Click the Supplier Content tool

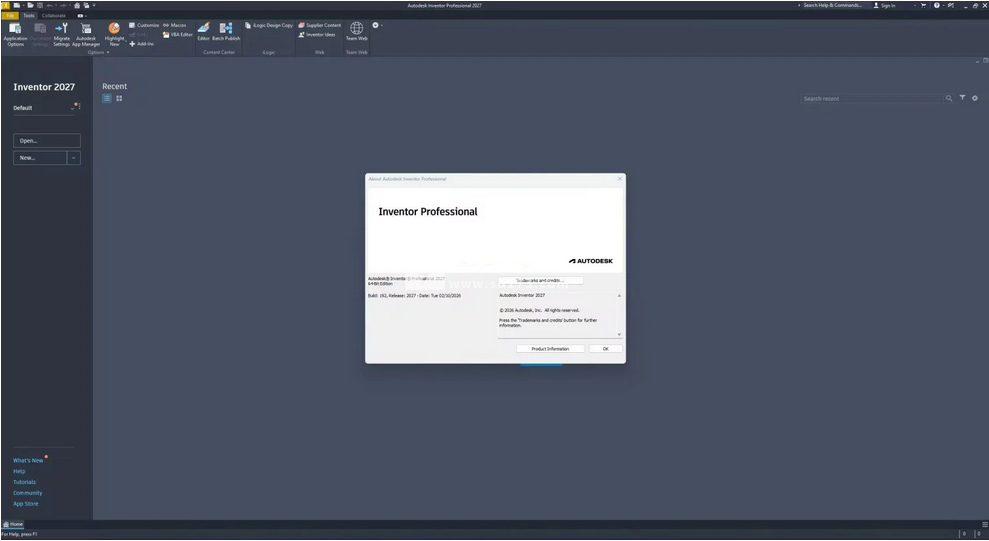tap(320, 25)
